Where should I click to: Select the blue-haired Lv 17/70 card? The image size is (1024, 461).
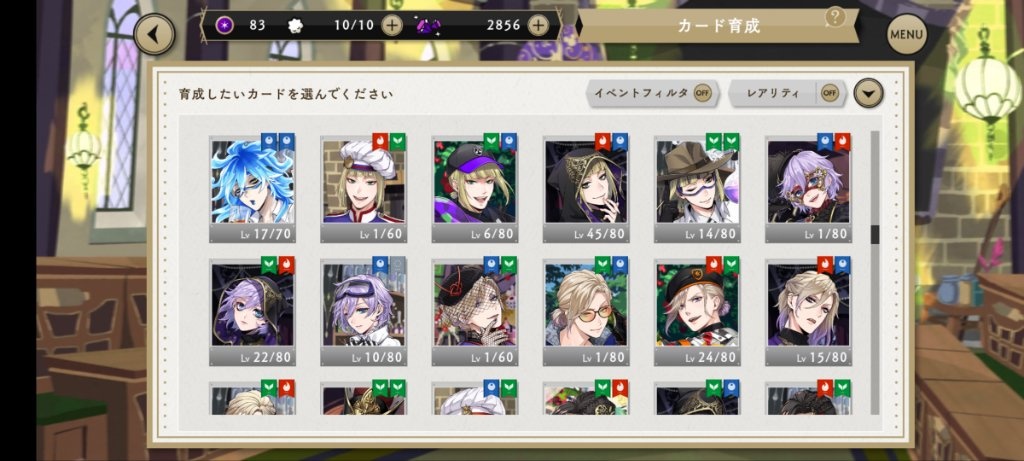pyautogui.click(x=252, y=189)
